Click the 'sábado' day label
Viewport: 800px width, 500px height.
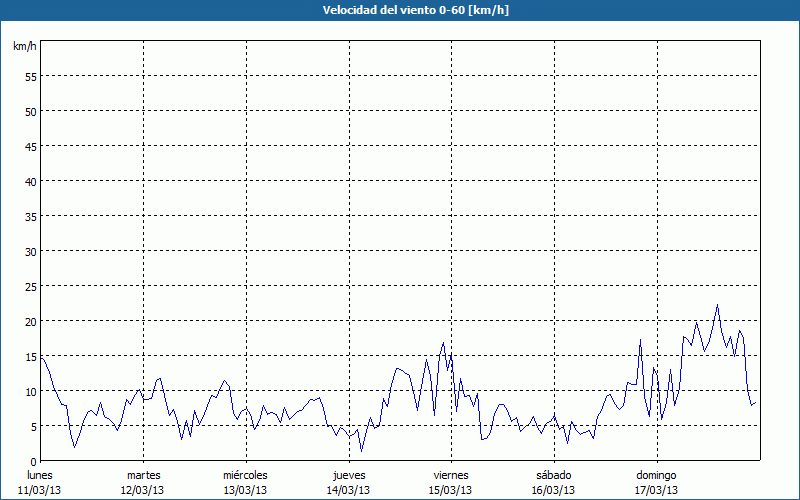click(553, 475)
